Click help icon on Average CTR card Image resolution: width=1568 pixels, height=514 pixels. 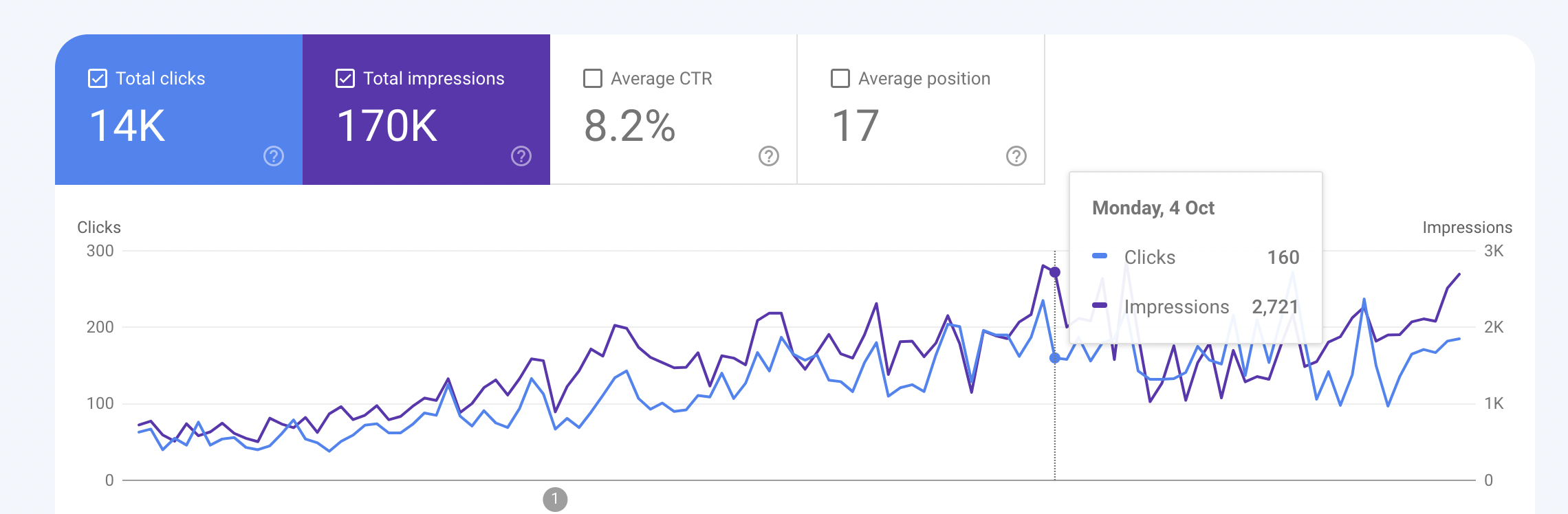769,157
